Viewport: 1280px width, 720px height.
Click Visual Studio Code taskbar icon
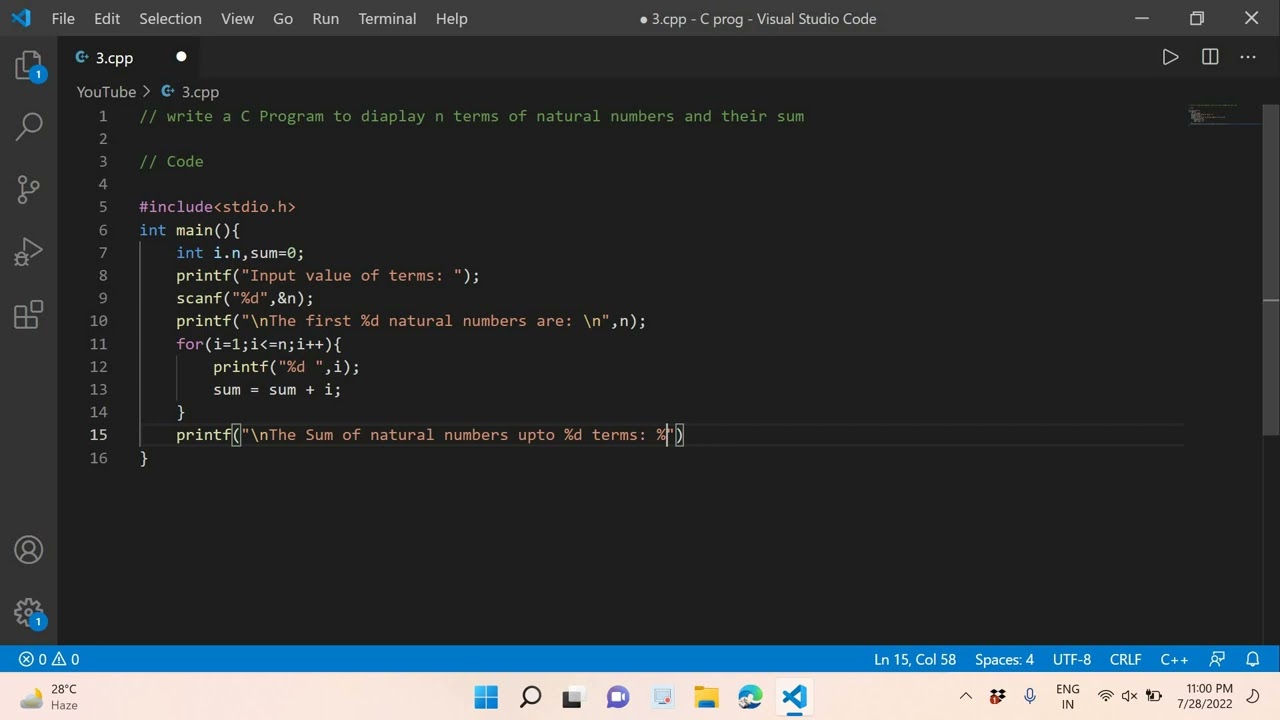(794, 697)
